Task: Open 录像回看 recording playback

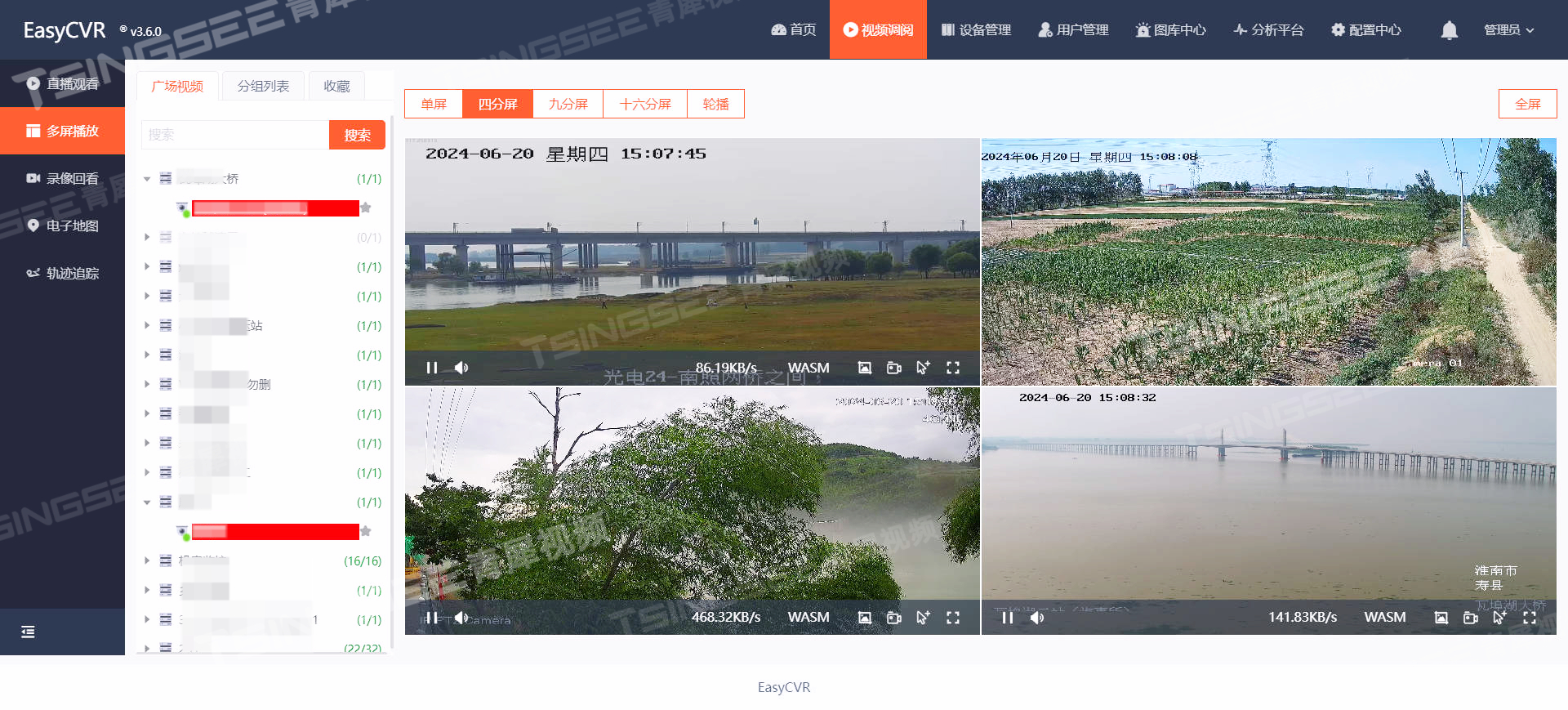Action: (62, 178)
